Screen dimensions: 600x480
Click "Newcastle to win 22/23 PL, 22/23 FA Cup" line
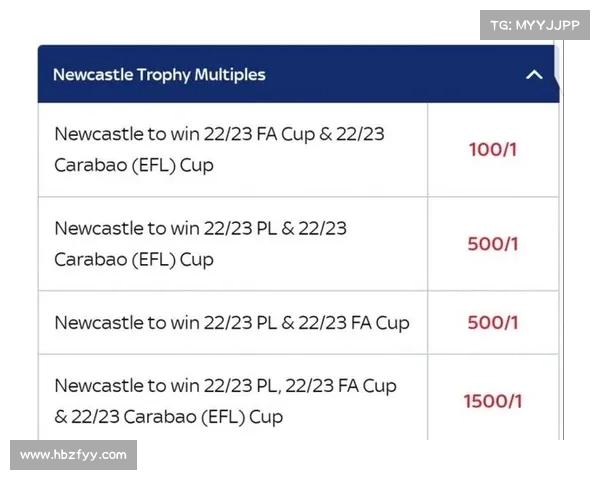point(225,386)
